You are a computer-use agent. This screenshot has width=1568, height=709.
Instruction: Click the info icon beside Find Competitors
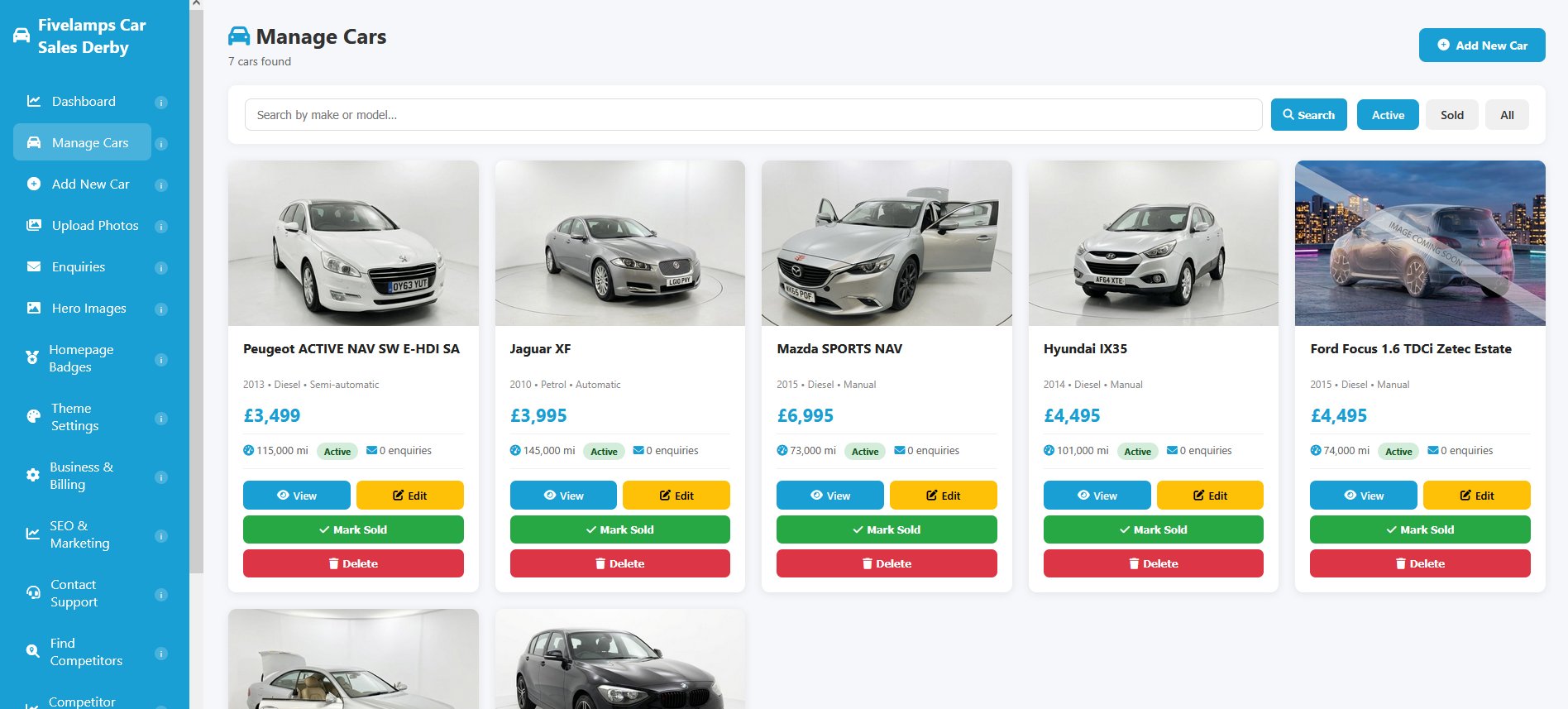(161, 654)
